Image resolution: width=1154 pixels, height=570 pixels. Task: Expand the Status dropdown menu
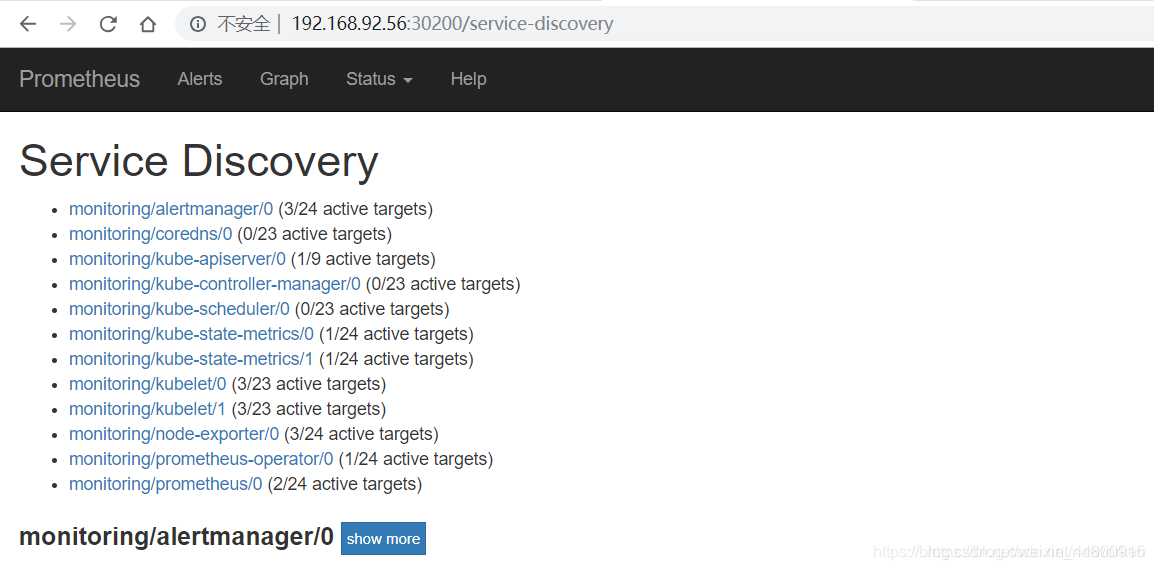[x=379, y=79]
